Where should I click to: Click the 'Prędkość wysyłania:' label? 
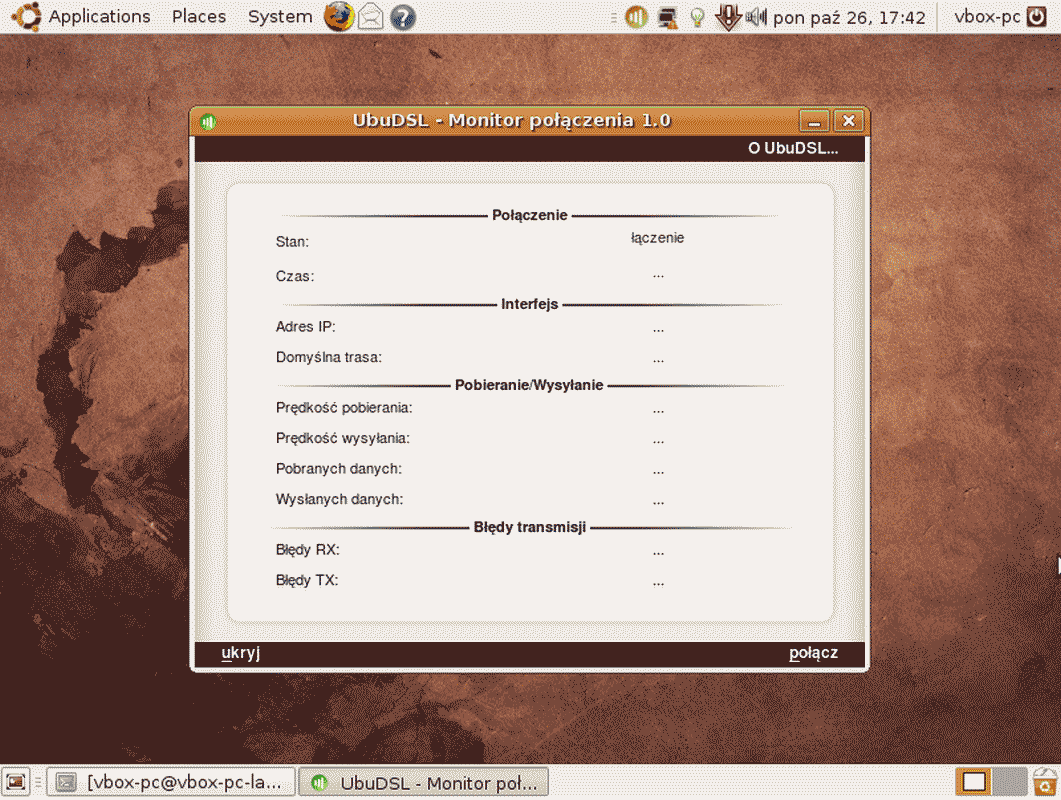342,439
